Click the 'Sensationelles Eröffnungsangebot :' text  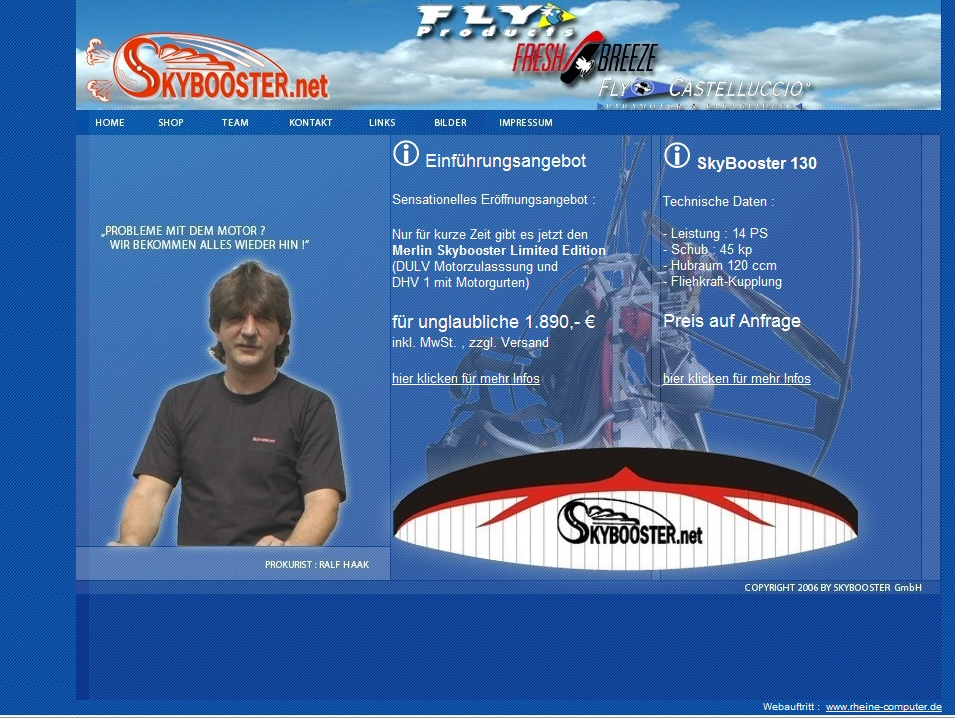494,200
